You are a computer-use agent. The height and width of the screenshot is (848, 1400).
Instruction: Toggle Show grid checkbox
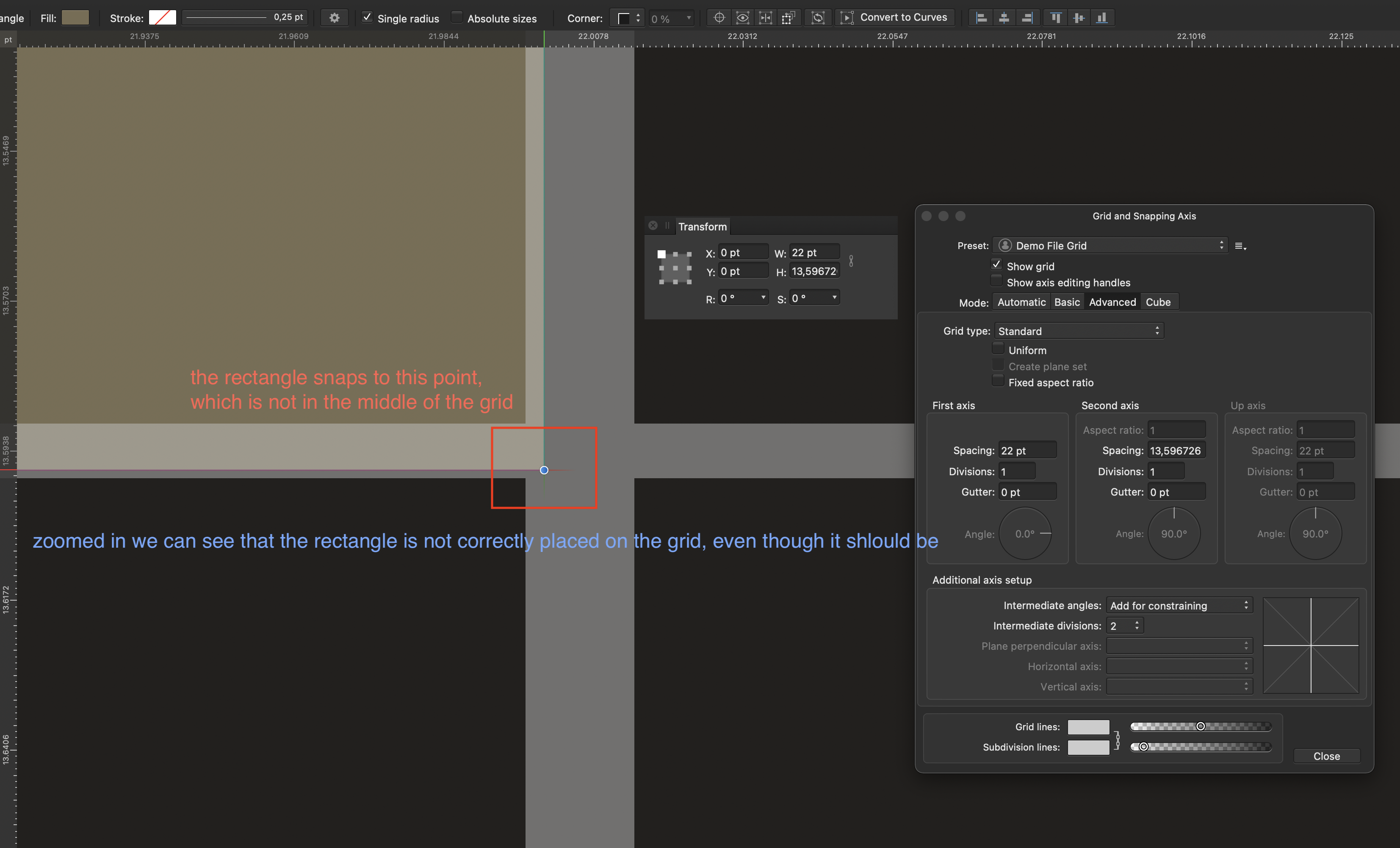[996, 265]
